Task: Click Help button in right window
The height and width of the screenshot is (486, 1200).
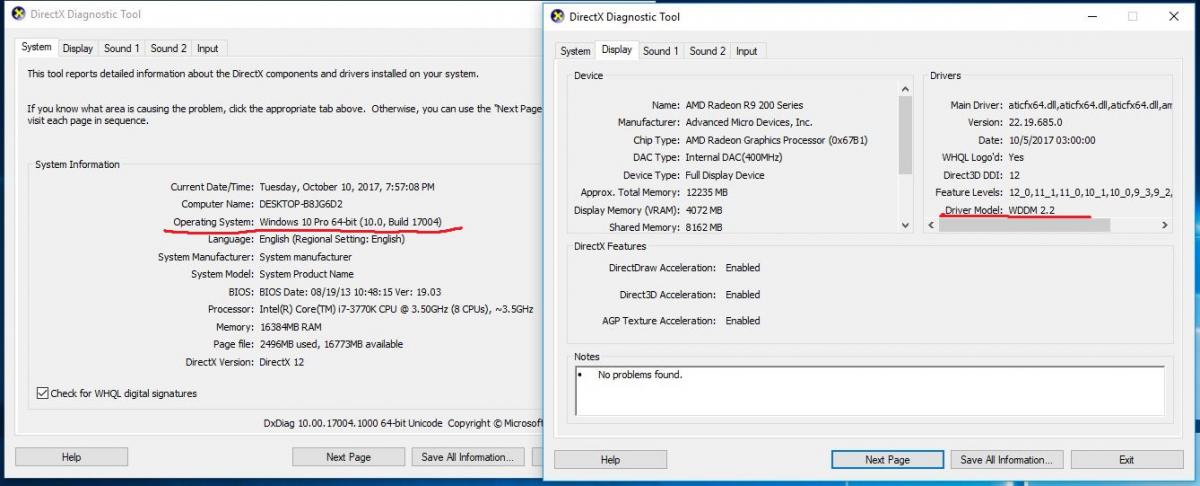Action: tap(610, 460)
